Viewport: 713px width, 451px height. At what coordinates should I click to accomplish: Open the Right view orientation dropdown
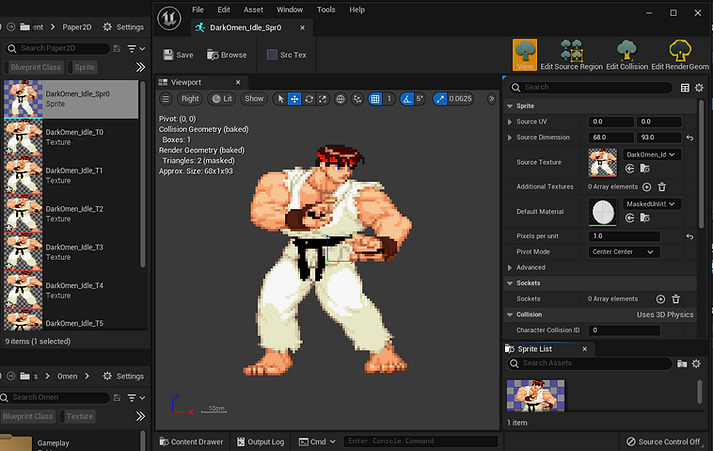click(190, 99)
